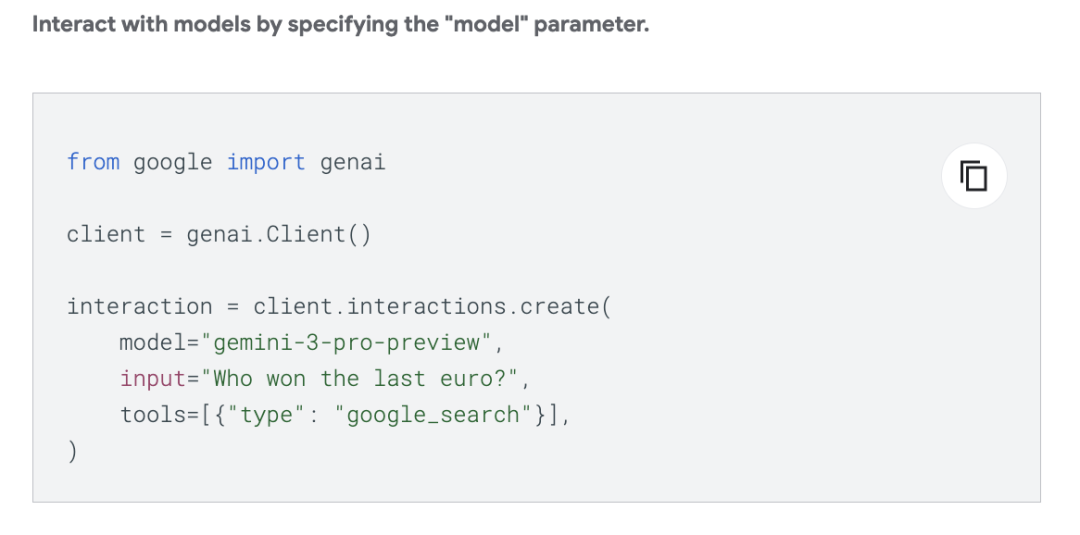Click the "interaction" variable name
Image resolution: width=1080 pixels, height=535 pixels.
pos(139,306)
